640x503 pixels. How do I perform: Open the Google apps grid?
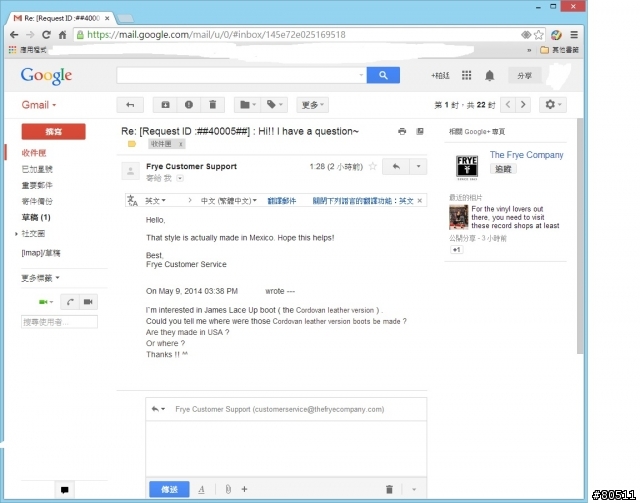pyautogui.click(x=467, y=75)
